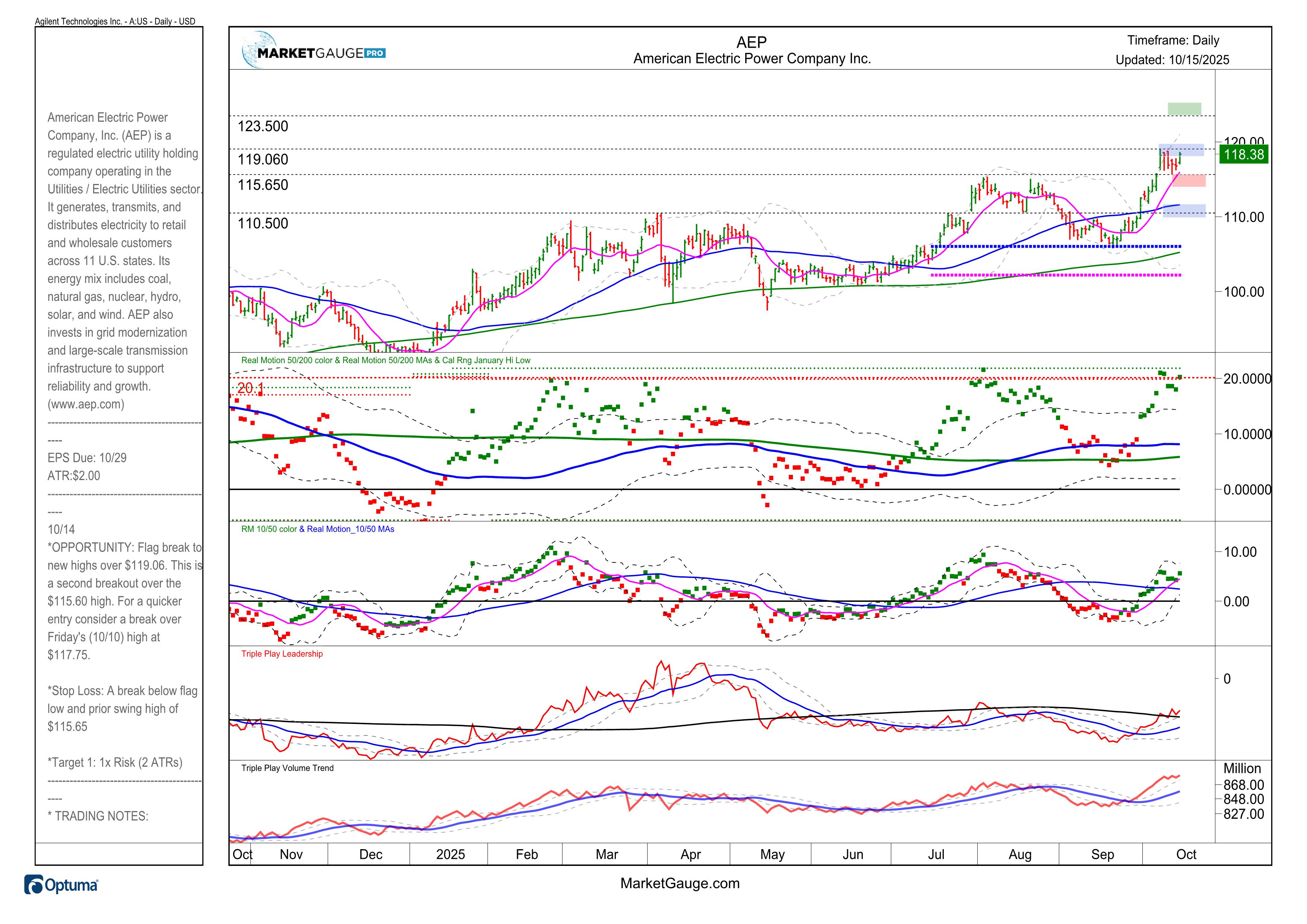Viewport: 1307px width, 924px height.
Task: Click the AEP ticker symbol title
Action: (751, 42)
